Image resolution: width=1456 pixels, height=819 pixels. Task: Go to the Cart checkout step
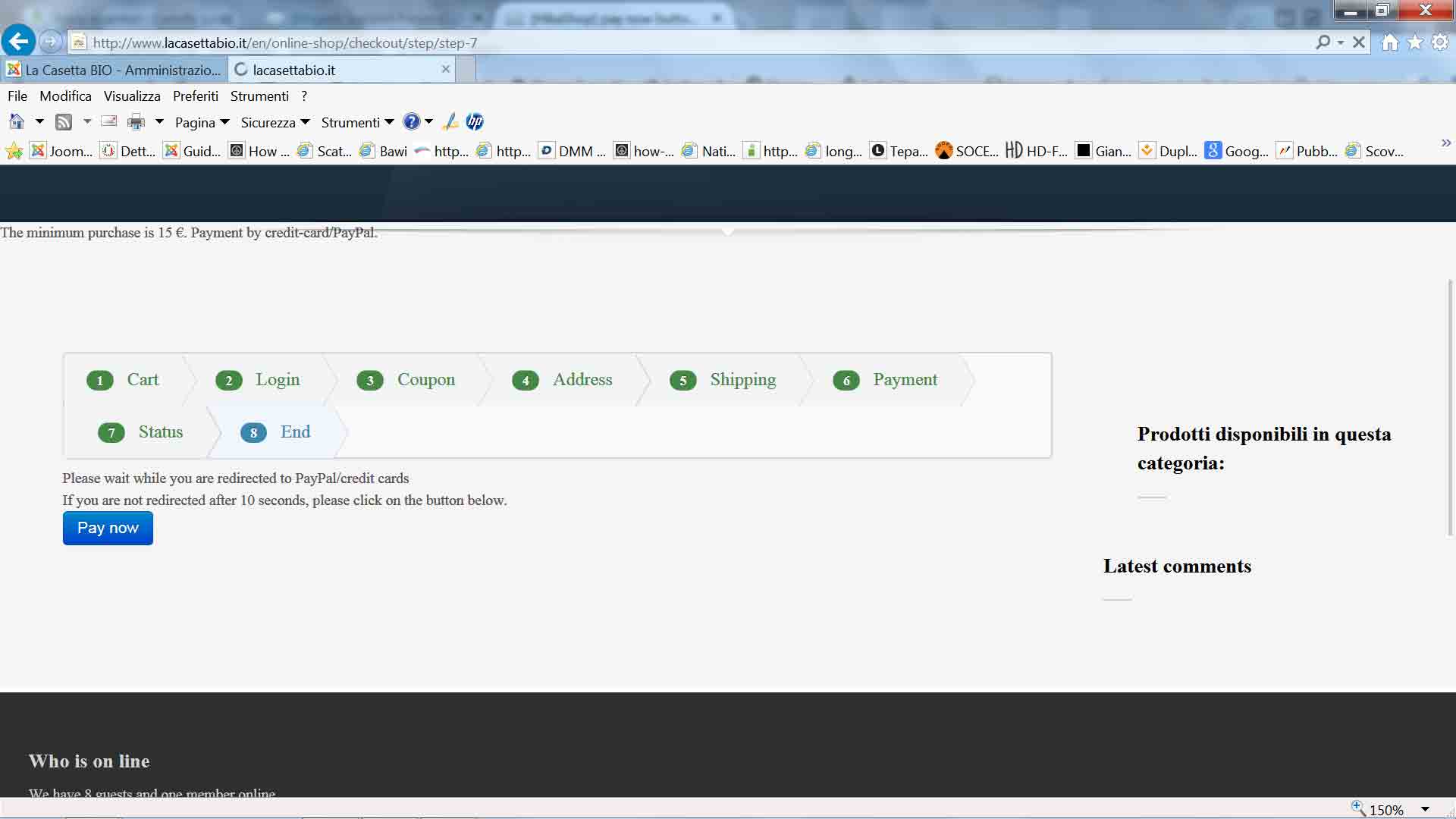click(x=142, y=379)
